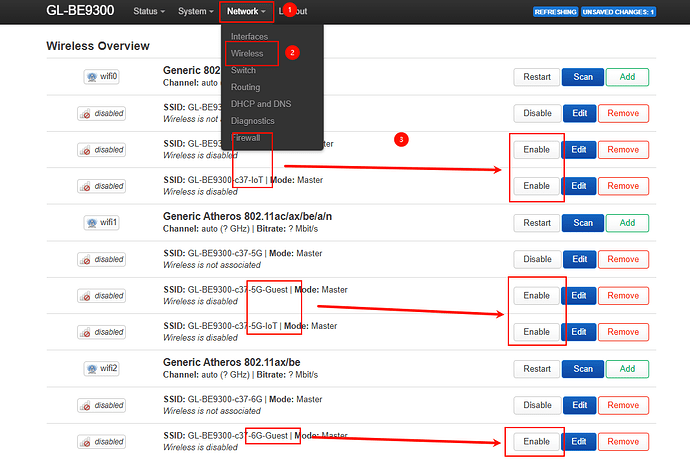Enable the GL-BE9300-c37-IoT wireless network
Screen dimensions: 690x470
coord(536,186)
